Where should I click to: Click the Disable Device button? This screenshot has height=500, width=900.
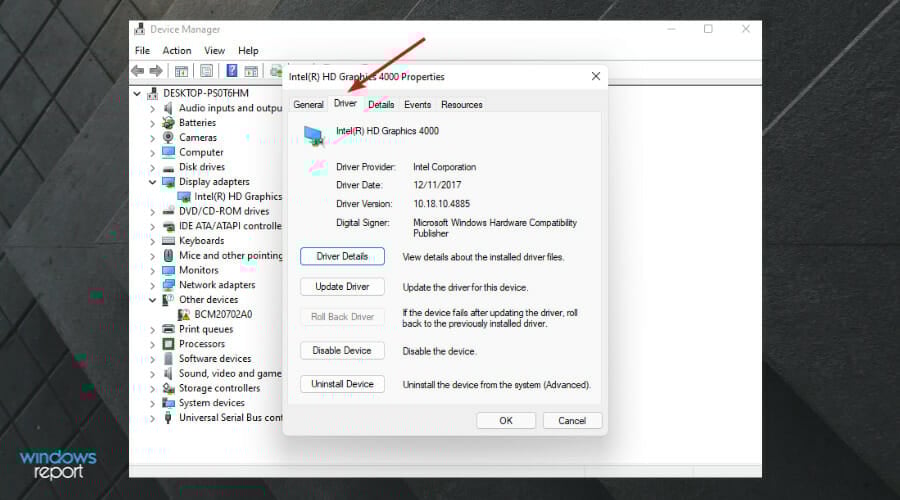click(342, 350)
